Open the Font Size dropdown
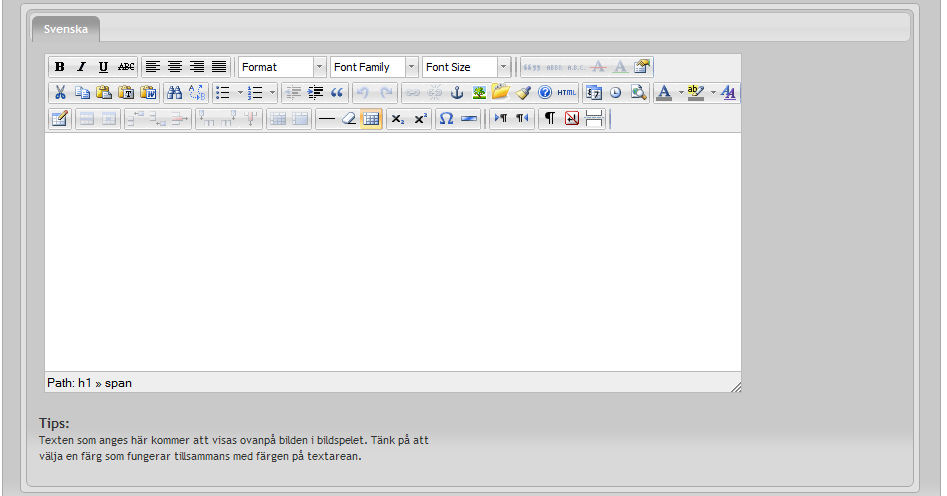 466,67
